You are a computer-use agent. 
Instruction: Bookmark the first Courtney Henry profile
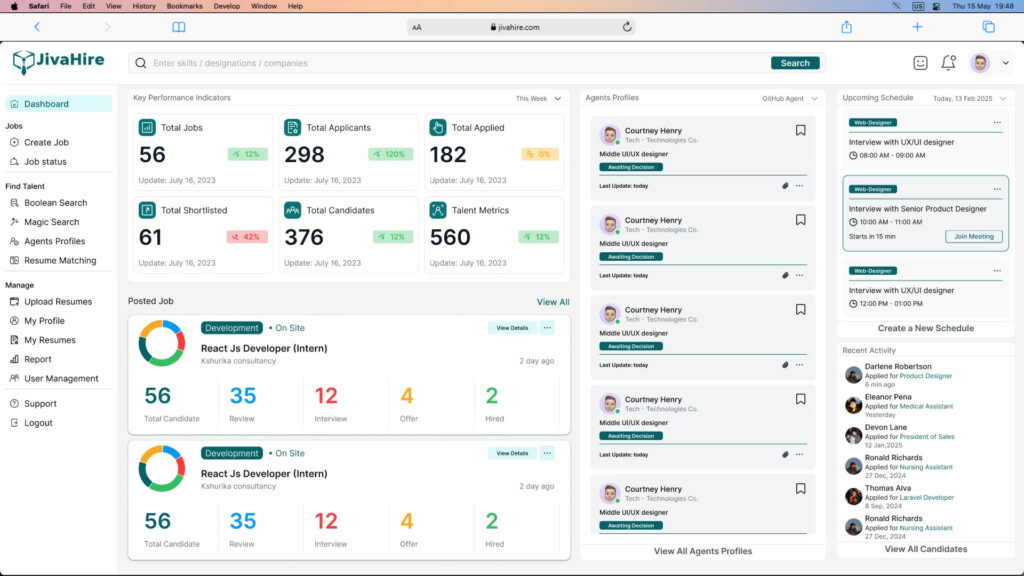coord(800,130)
